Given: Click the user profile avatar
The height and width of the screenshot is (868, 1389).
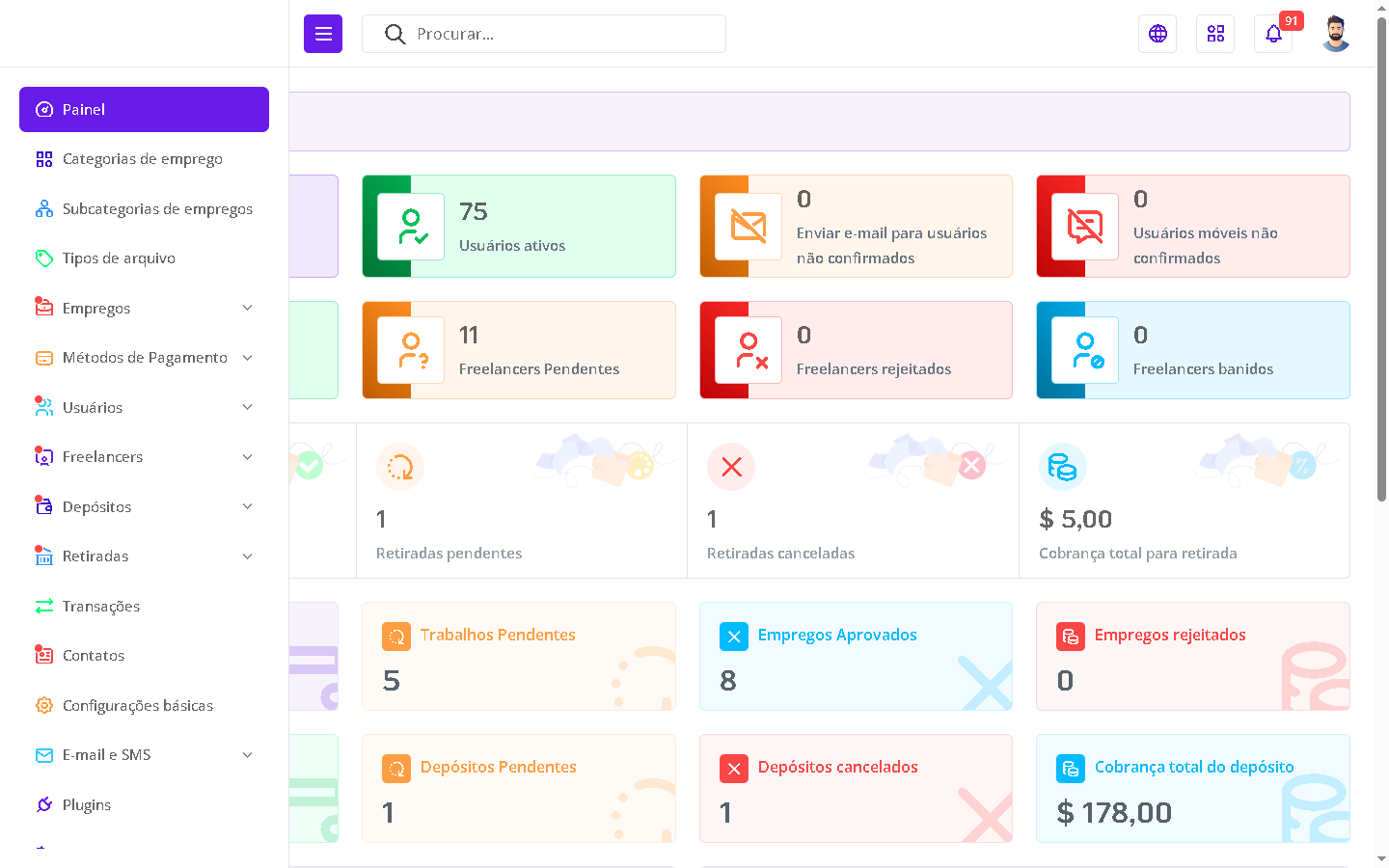Looking at the screenshot, I should (x=1335, y=34).
